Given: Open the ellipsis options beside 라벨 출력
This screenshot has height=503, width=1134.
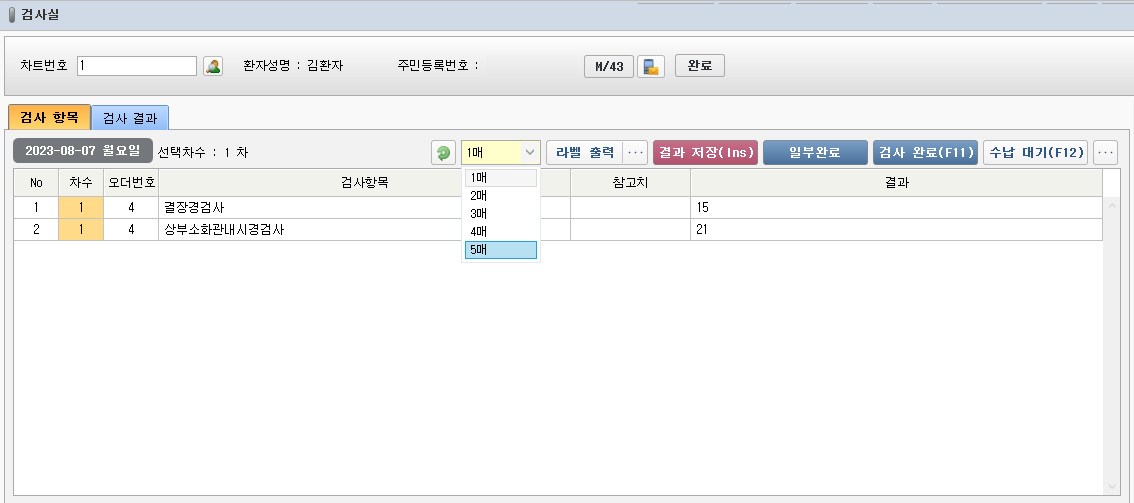Looking at the screenshot, I should 635,153.
